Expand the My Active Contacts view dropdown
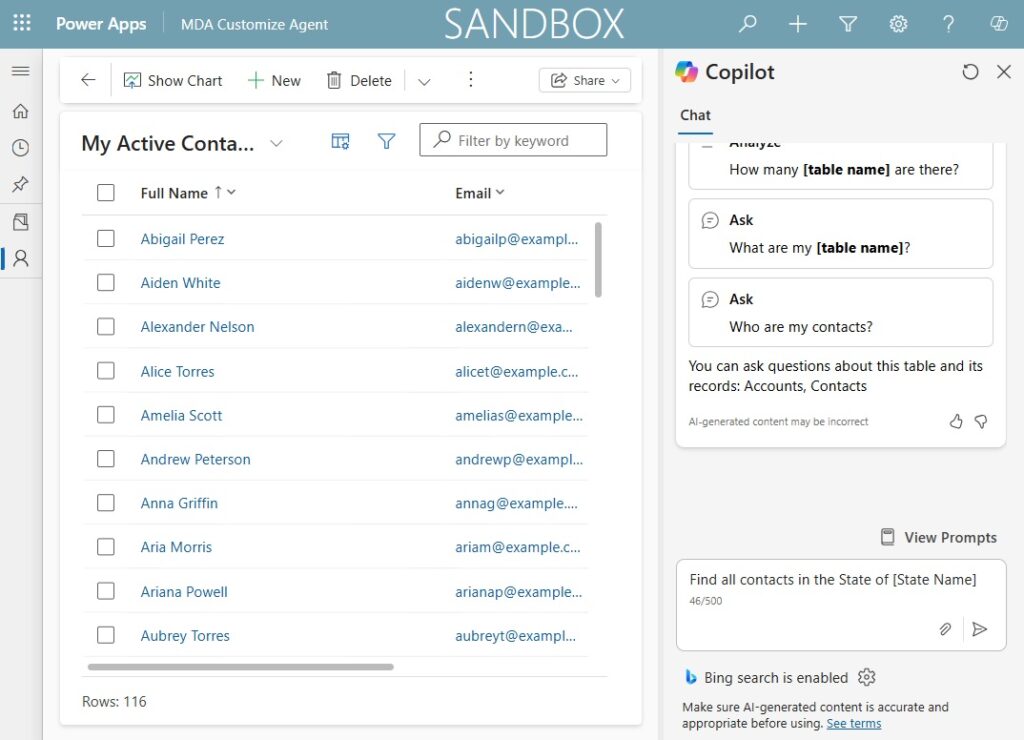 [x=277, y=144]
